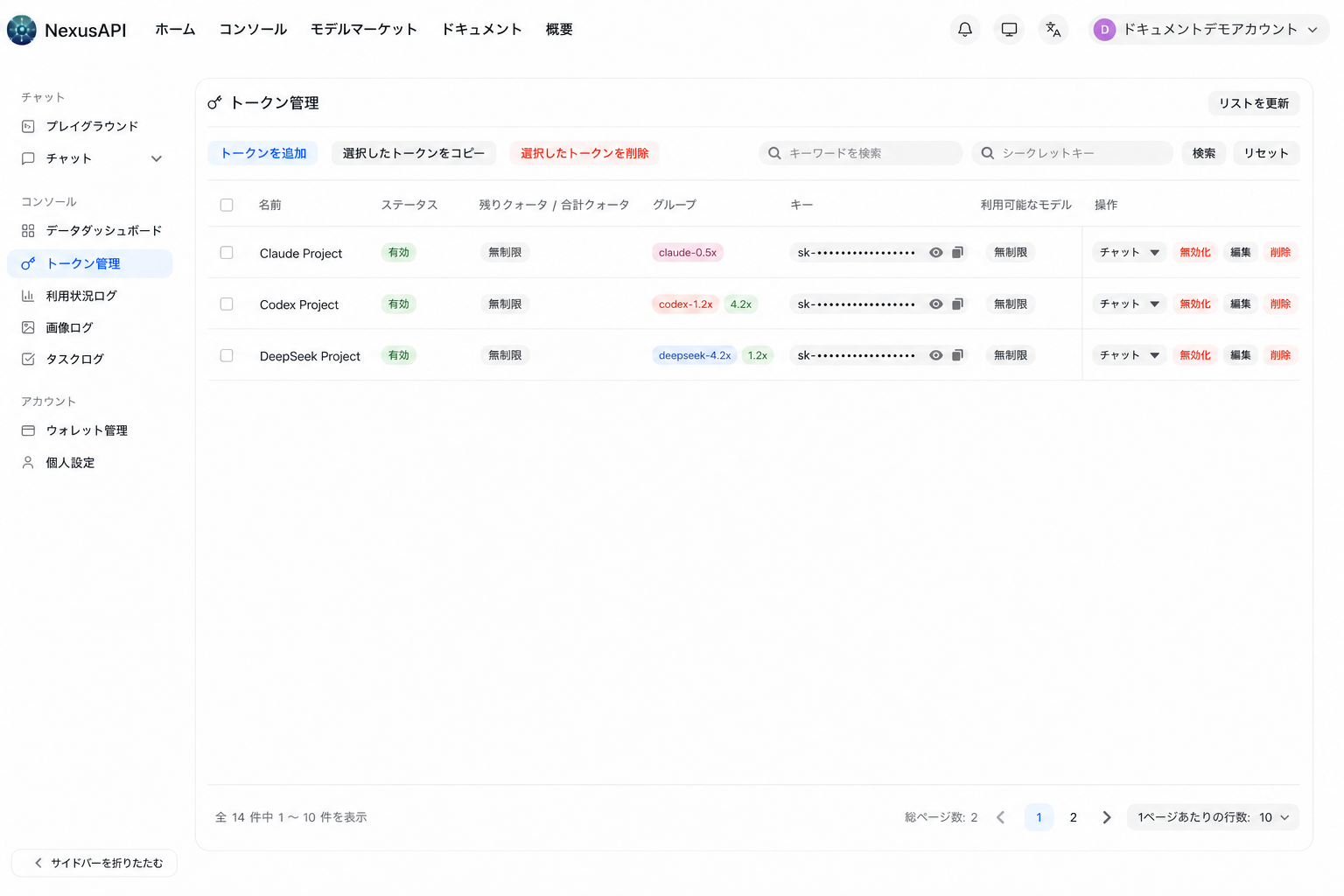1344x896 pixels.
Task: Click the image log icon in sidebar
Action: (x=28, y=327)
